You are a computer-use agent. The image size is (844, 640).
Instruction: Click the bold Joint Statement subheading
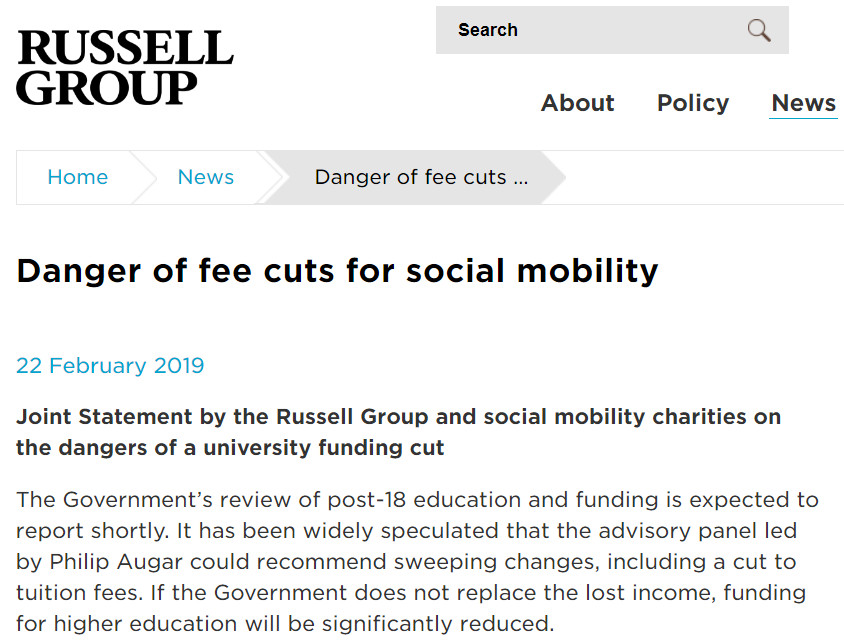click(x=398, y=432)
